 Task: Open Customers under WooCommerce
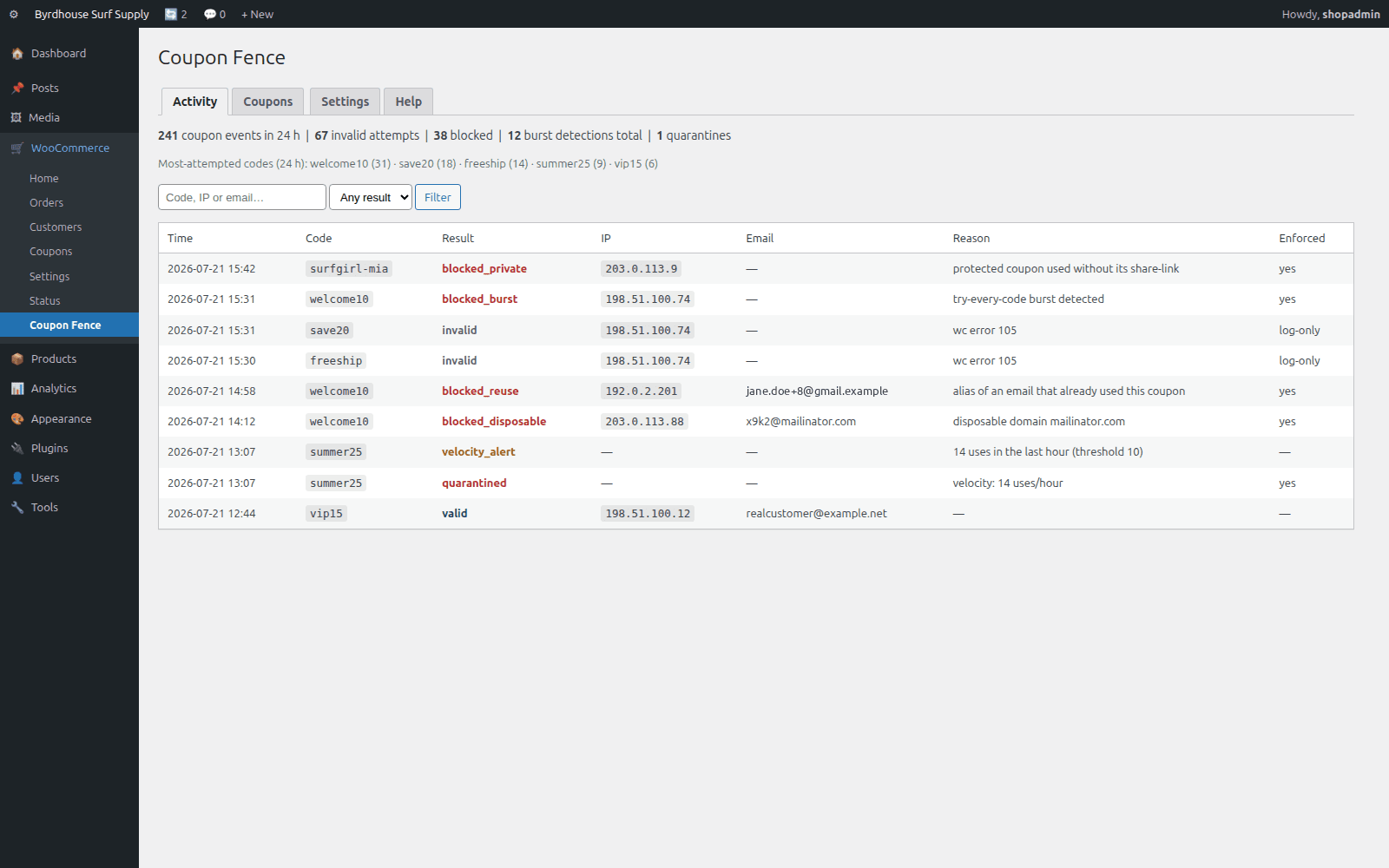56,227
